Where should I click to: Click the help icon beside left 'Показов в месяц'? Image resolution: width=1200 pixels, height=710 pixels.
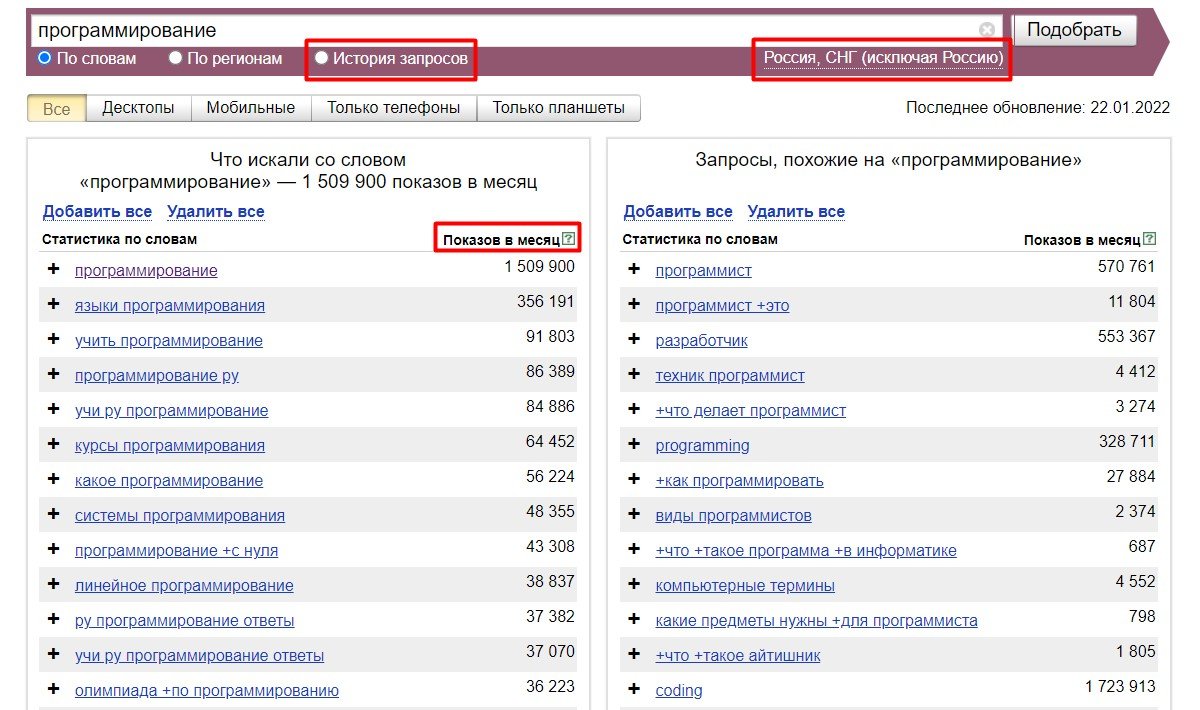568,239
